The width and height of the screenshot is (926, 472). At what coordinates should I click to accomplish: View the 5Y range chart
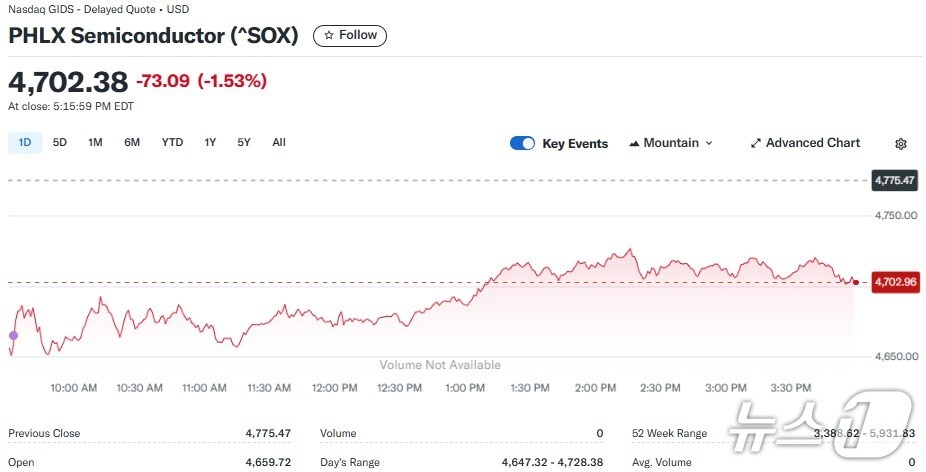point(244,142)
